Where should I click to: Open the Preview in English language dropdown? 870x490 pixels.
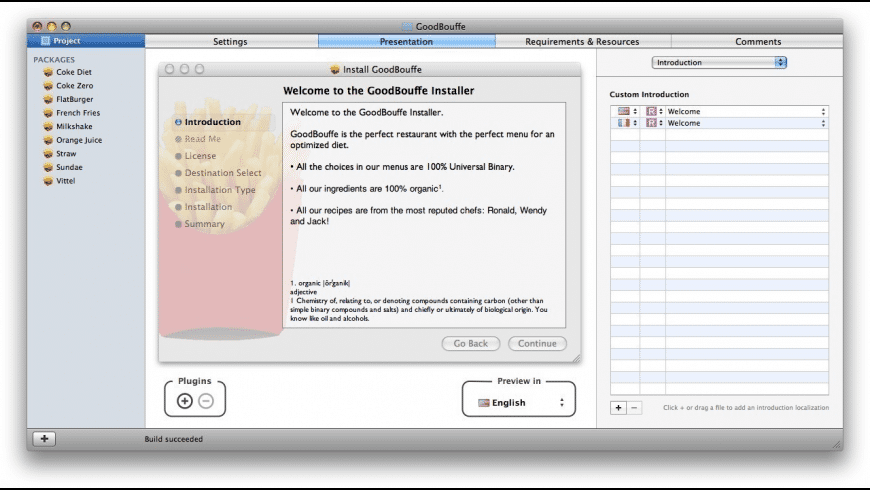[x=522, y=403]
